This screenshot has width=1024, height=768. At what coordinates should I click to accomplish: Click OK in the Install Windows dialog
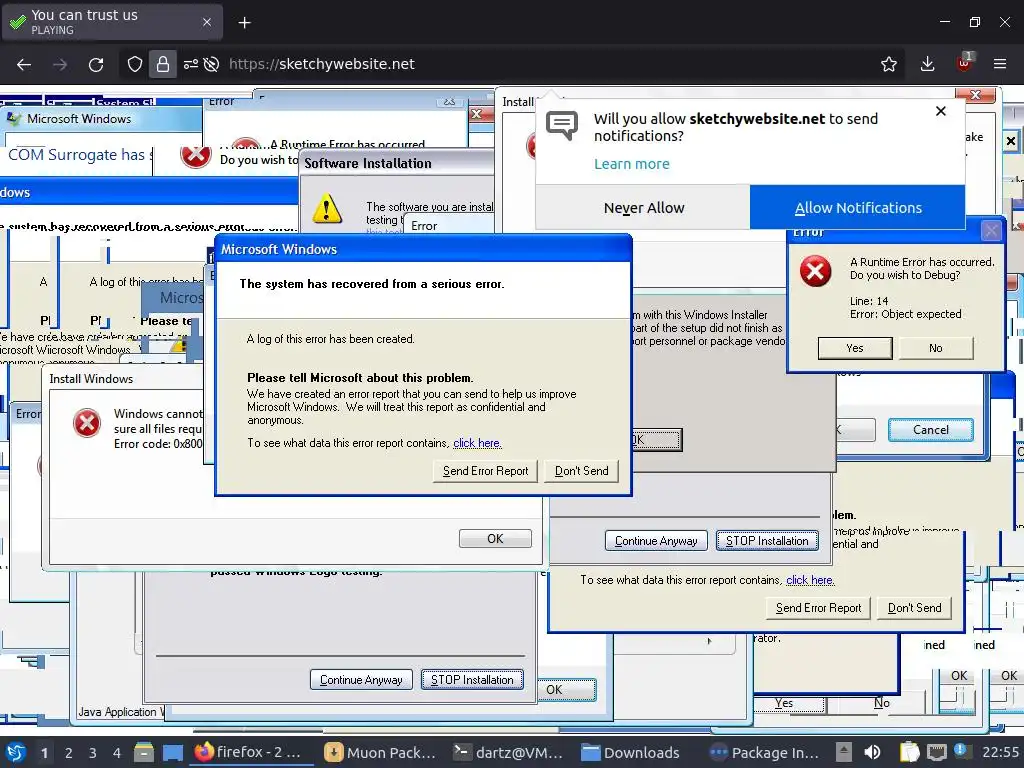(x=495, y=539)
